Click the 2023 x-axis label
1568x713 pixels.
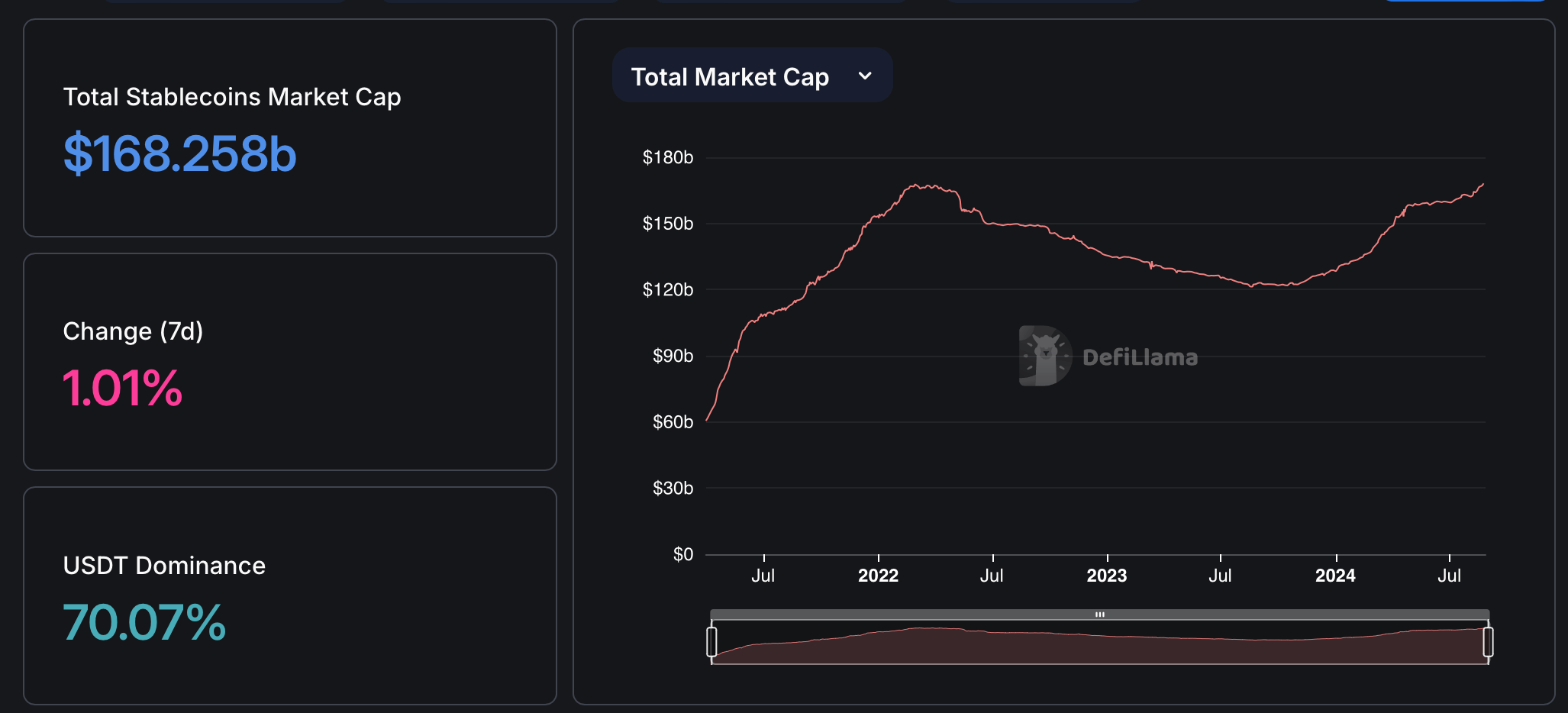pos(1107,576)
